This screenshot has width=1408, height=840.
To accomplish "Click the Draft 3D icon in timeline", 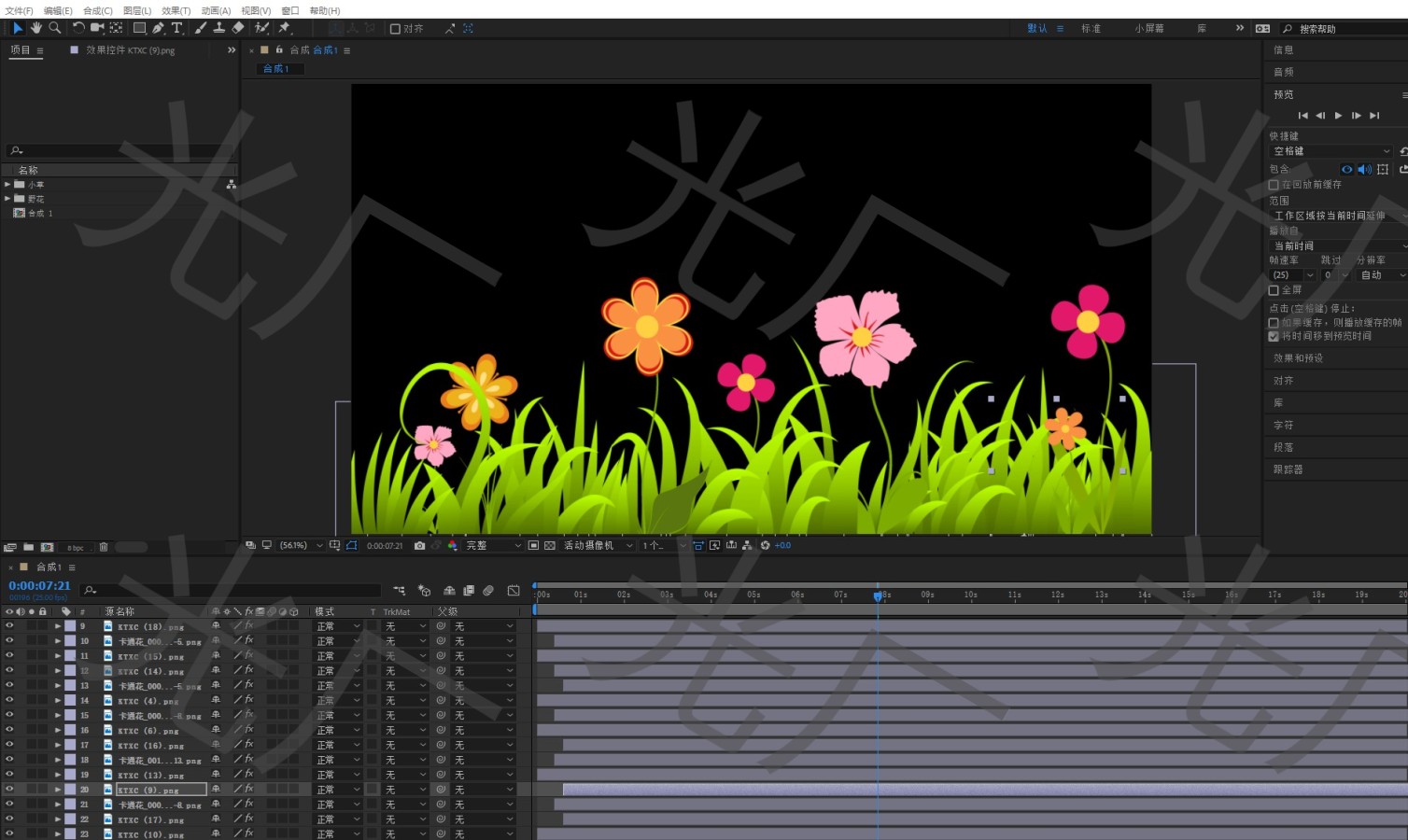I will coord(425,590).
